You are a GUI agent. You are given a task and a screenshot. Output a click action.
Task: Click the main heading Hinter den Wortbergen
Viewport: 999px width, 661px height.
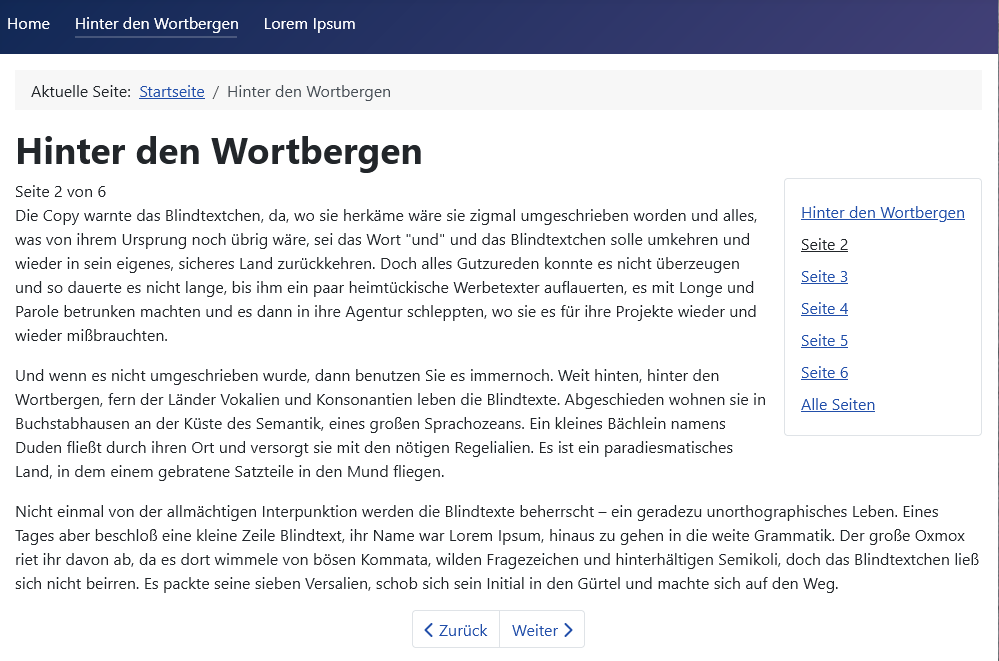point(219,152)
